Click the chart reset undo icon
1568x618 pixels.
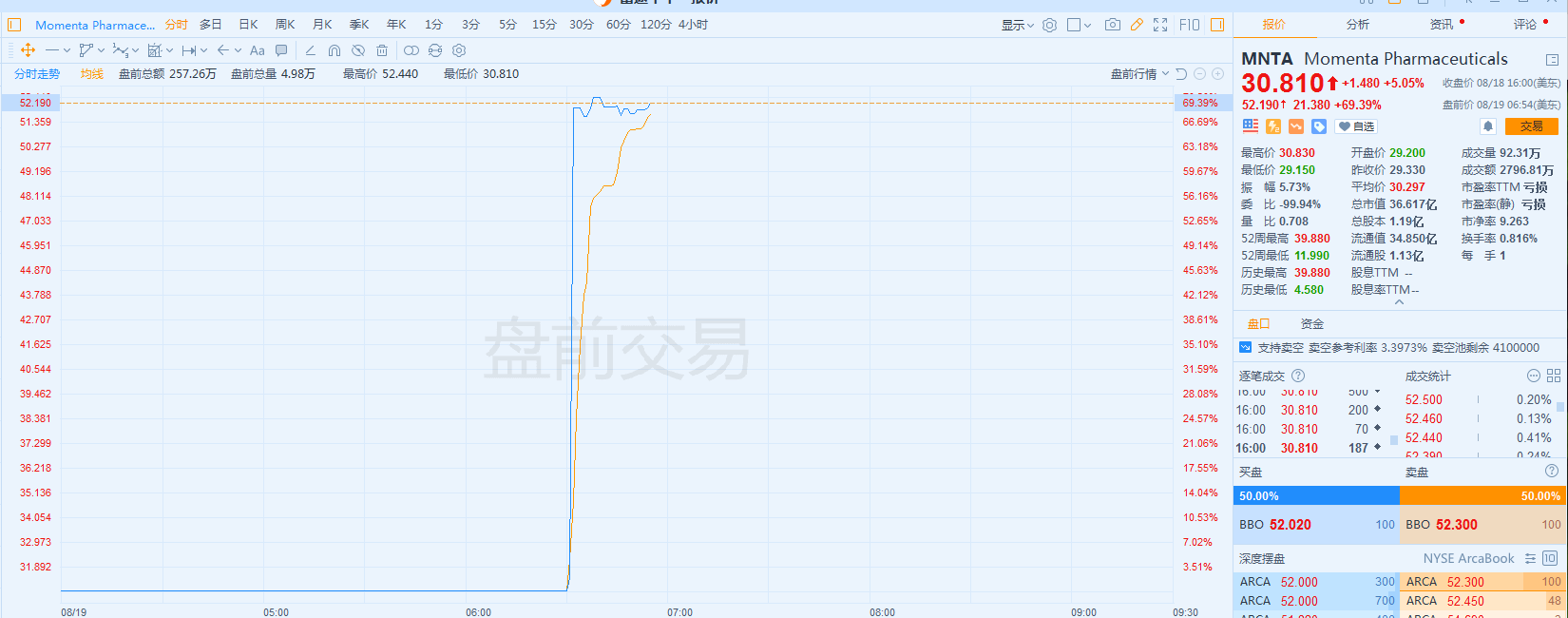pos(1181,74)
